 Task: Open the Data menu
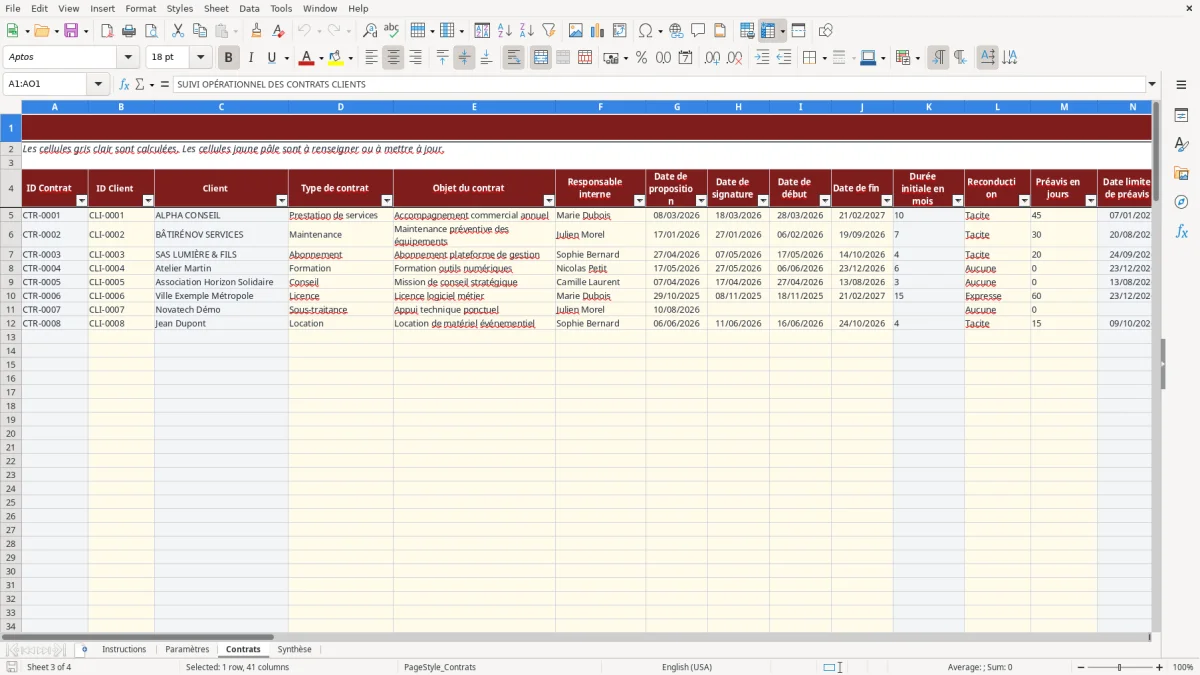(249, 8)
